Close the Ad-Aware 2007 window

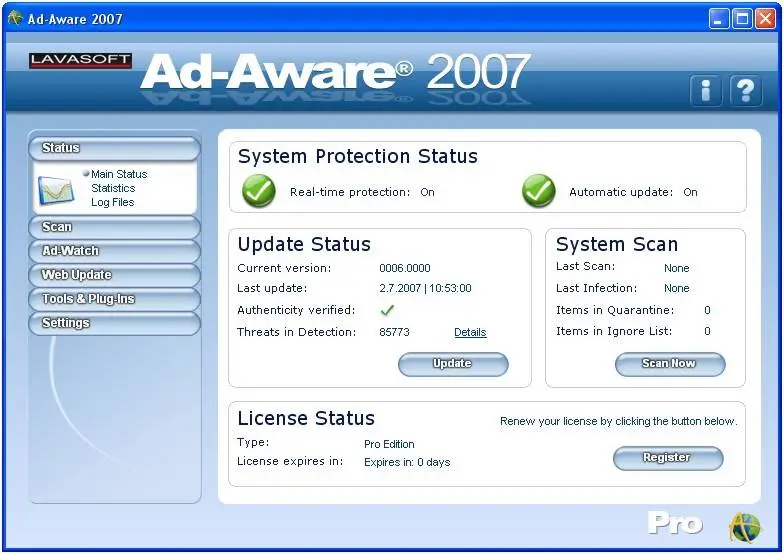[x=765, y=19]
